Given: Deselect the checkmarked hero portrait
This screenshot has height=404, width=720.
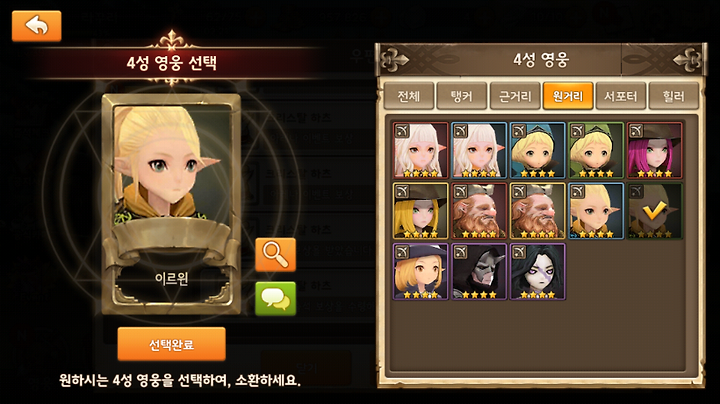Looking at the screenshot, I should tap(654, 211).
